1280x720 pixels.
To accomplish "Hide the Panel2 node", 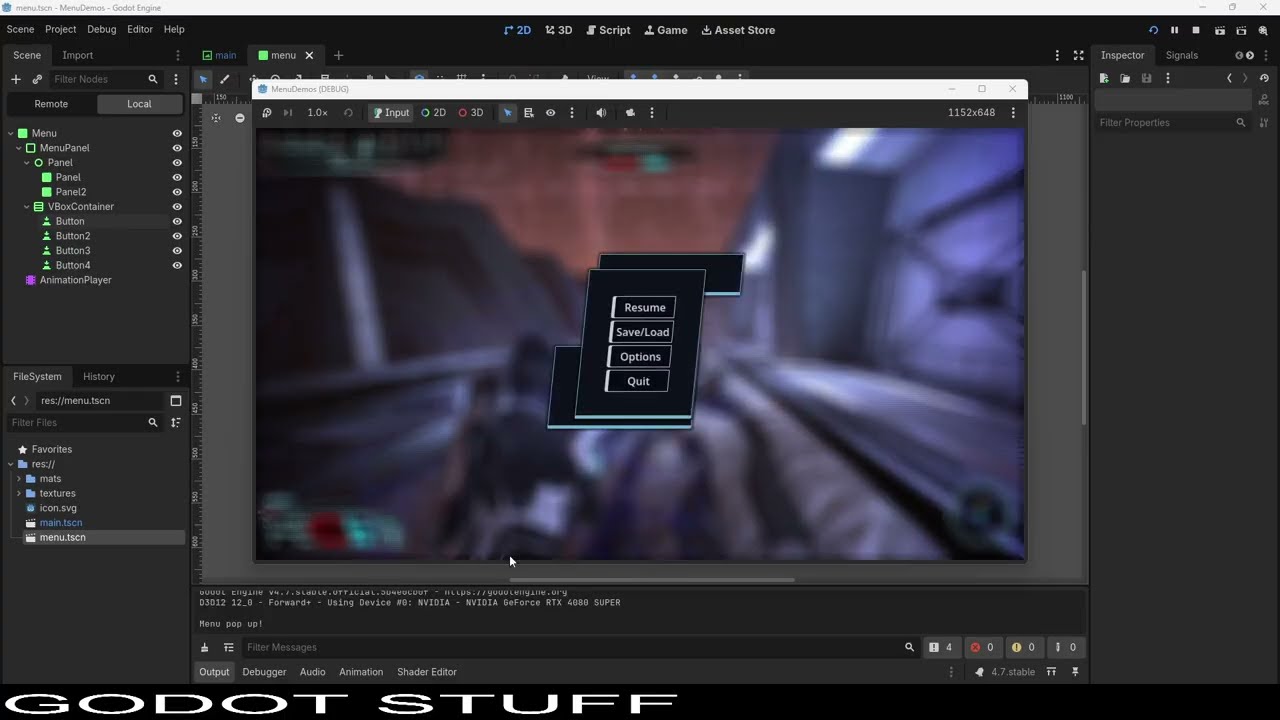I will [x=177, y=192].
